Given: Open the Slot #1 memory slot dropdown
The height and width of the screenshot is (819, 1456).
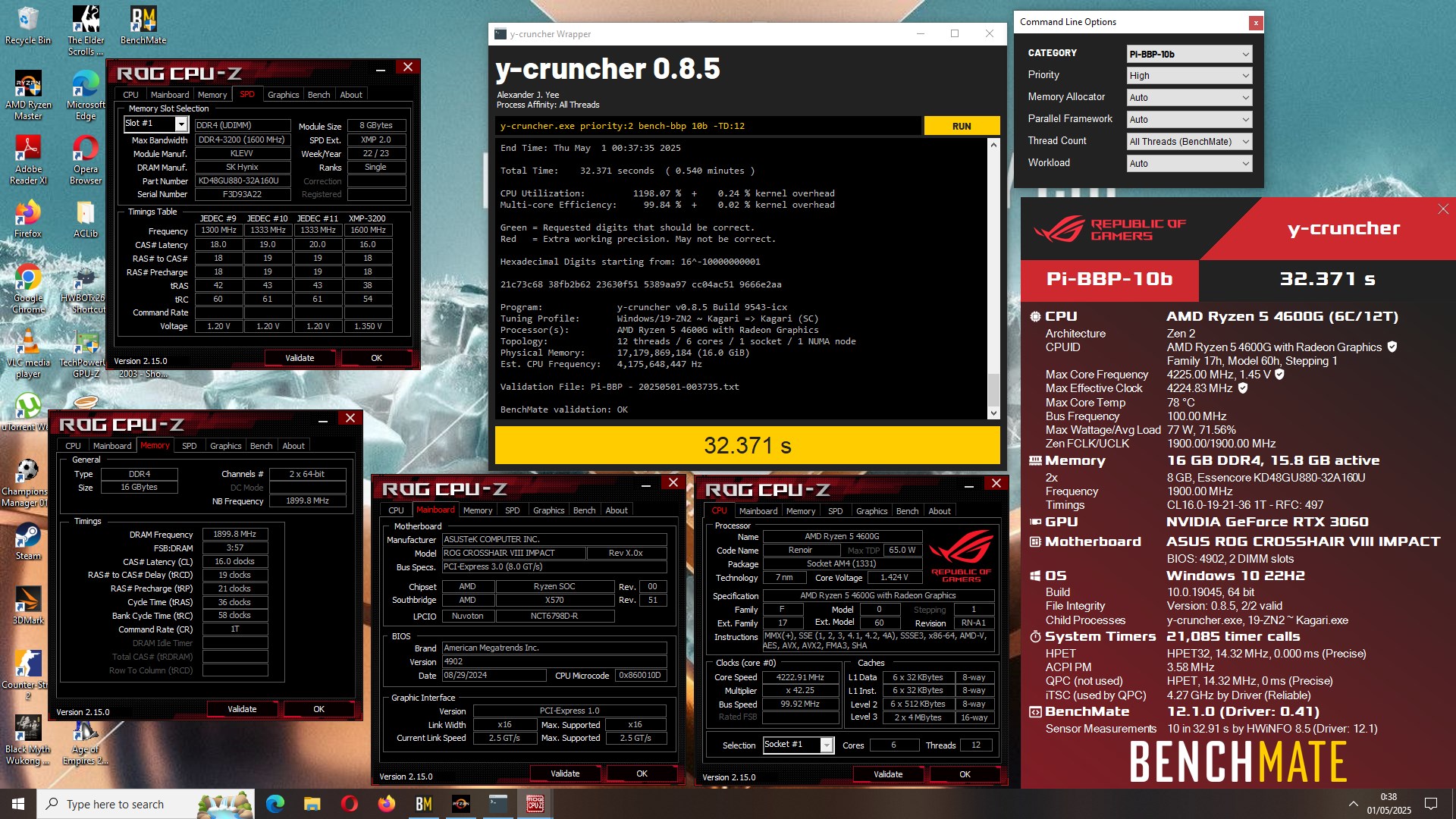Looking at the screenshot, I should point(155,124).
